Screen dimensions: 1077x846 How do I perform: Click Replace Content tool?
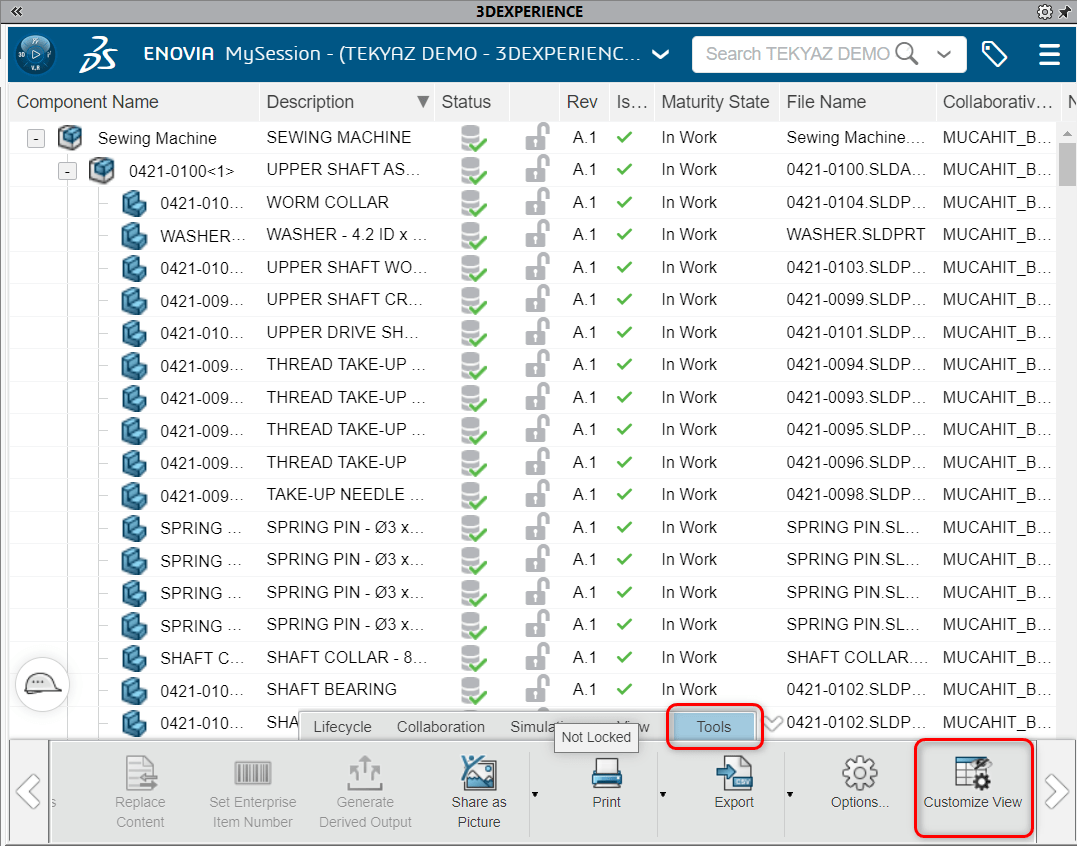pos(140,792)
